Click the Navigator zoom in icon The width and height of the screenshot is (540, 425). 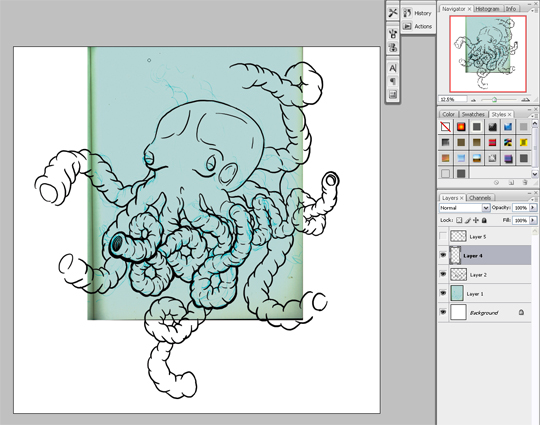[x=526, y=100]
